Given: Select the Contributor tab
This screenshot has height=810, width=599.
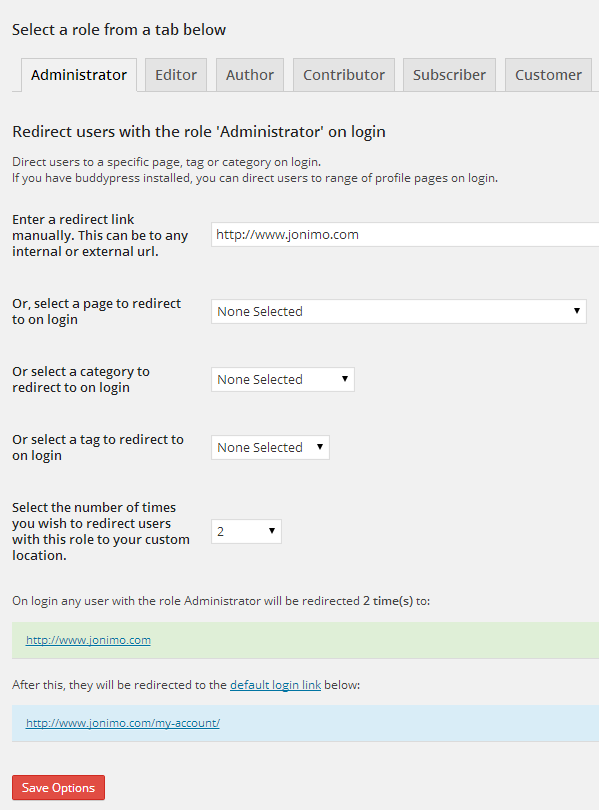Looking at the screenshot, I should 344,75.
